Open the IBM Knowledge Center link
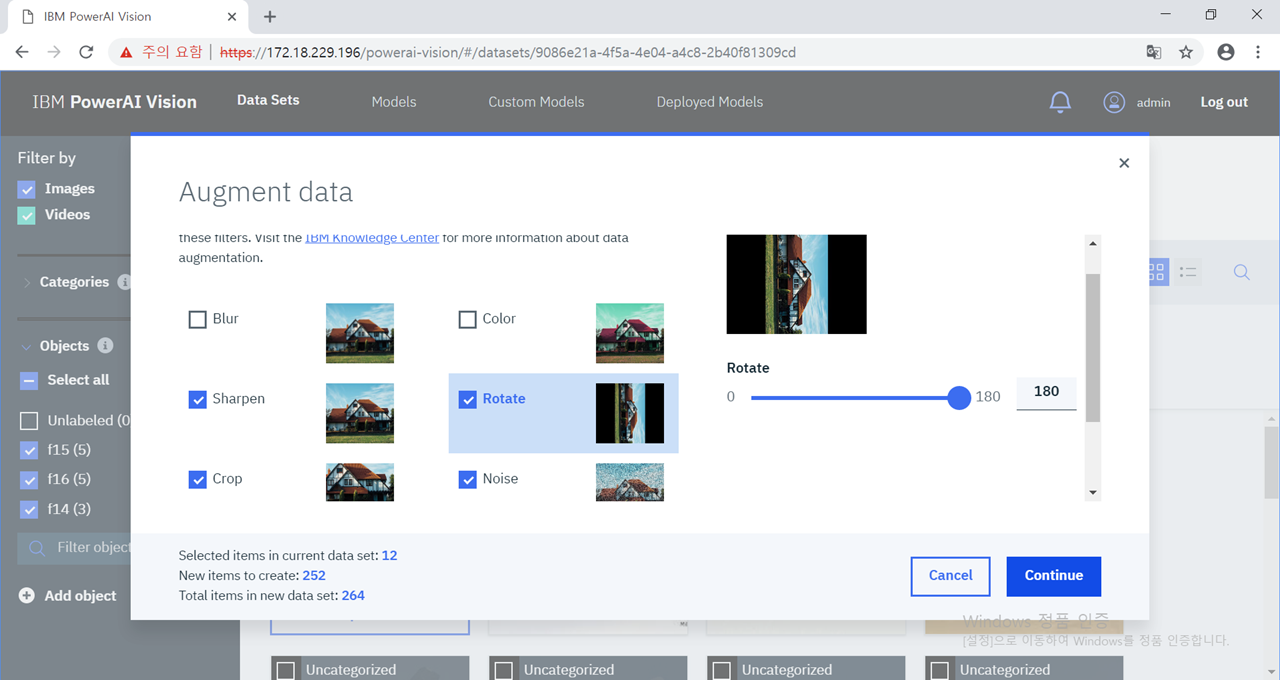This screenshot has width=1280, height=680. pyautogui.click(x=371, y=237)
